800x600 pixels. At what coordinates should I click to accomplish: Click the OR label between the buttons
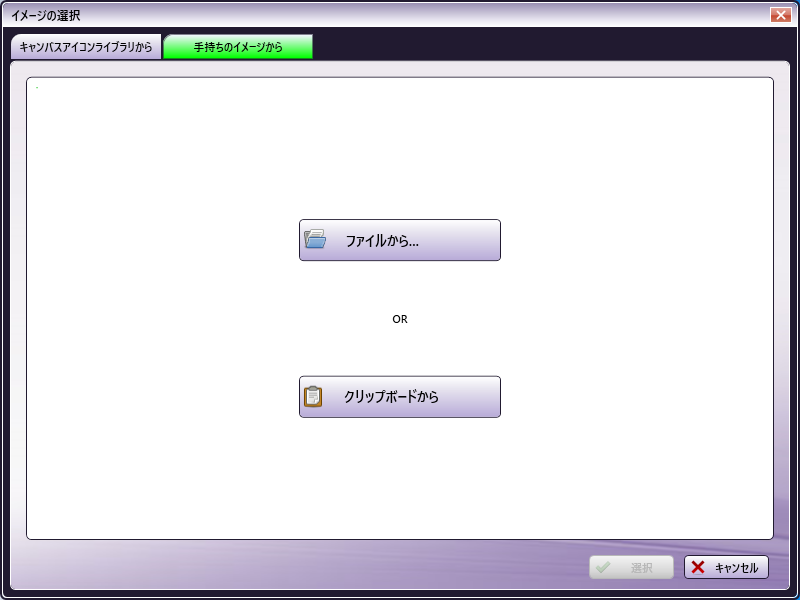coord(400,319)
